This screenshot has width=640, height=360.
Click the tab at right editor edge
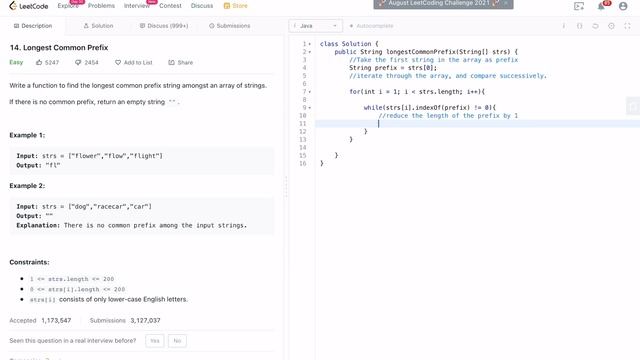633,107
